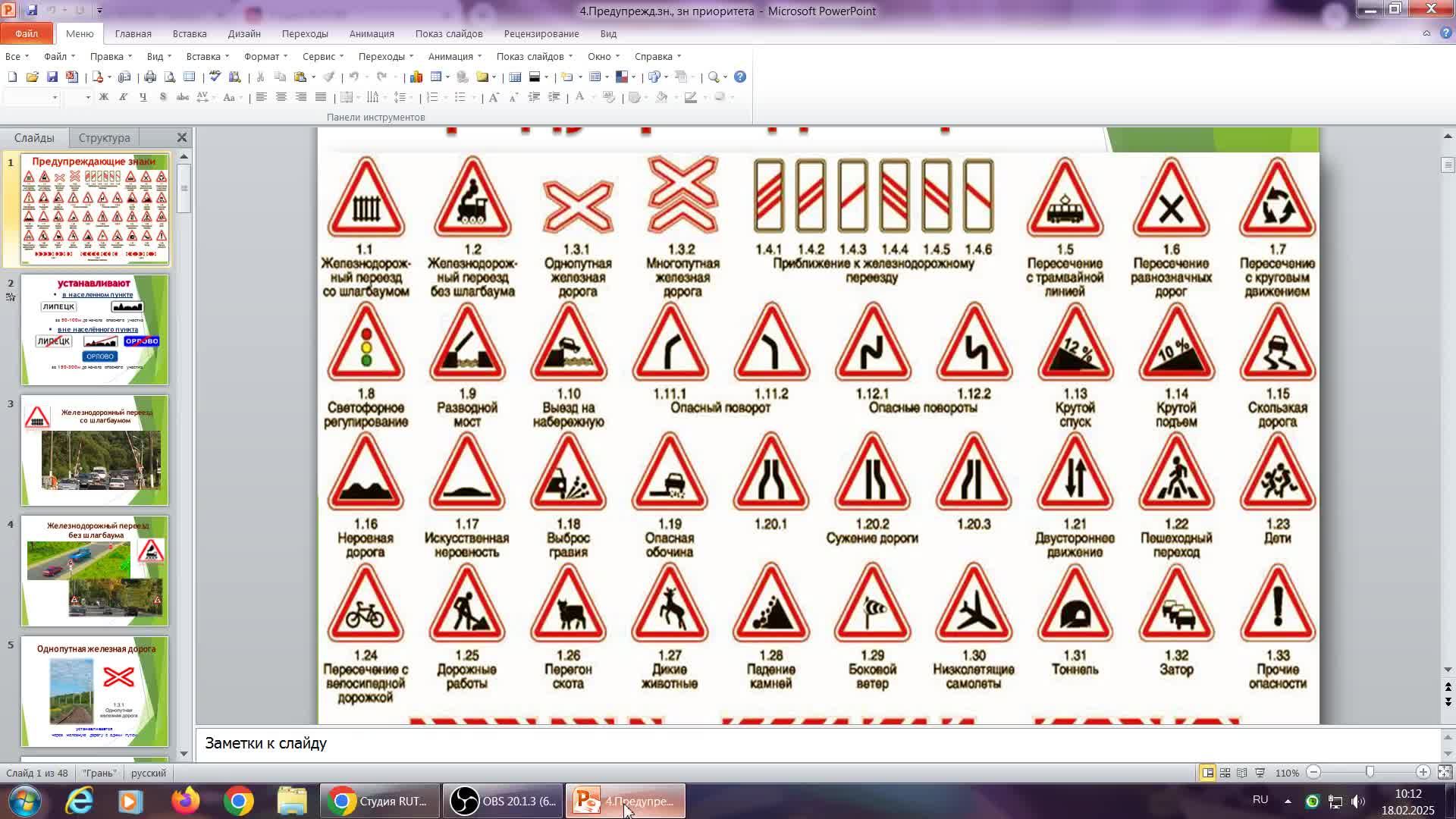Image resolution: width=1456 pixels, height=819 pixels.
Task: Expand the Формат dropdown menu
Action: tap(265, 56)
